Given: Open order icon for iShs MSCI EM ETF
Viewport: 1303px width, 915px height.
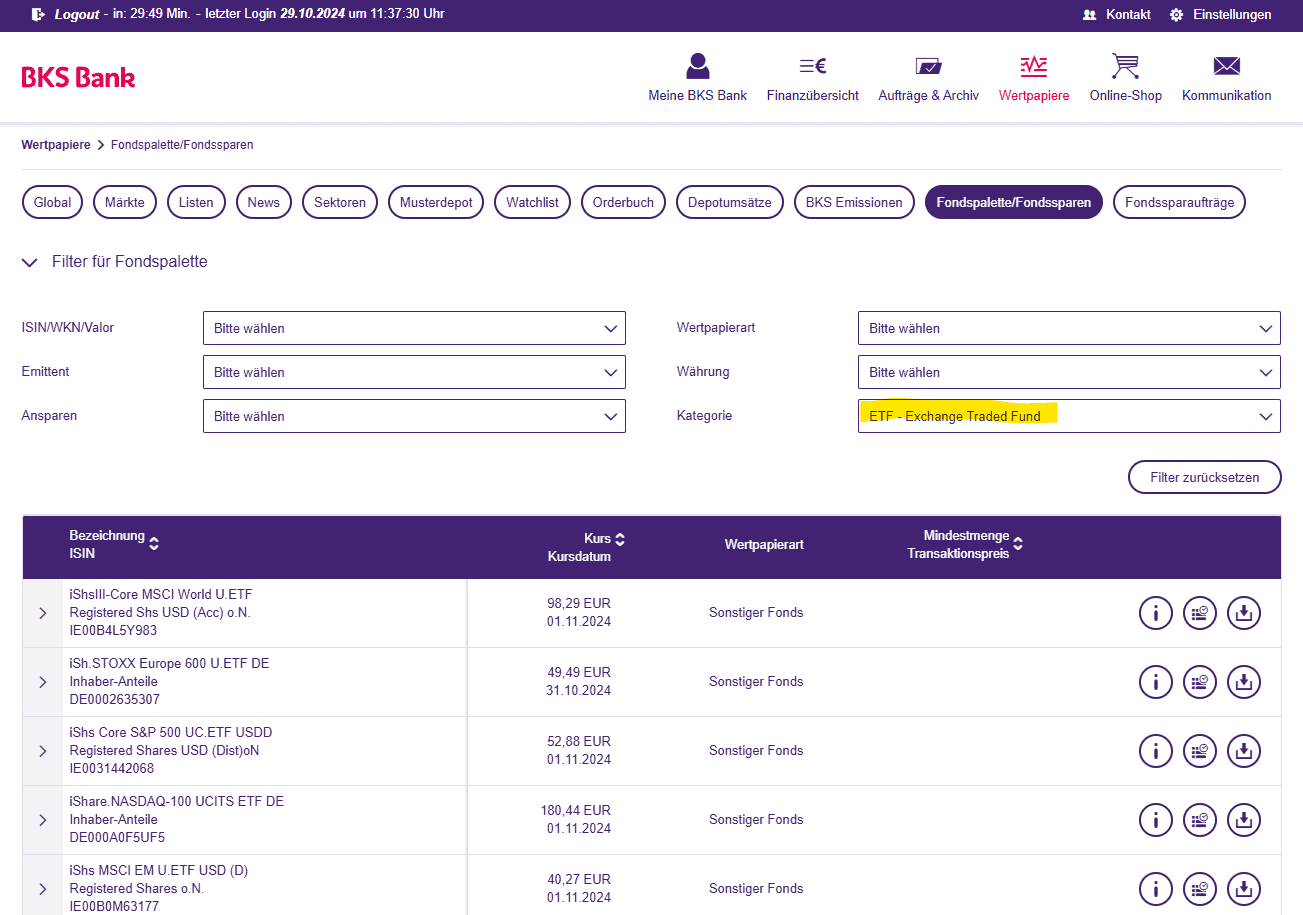Looking at the screenshot, I should pos(1200,889).
